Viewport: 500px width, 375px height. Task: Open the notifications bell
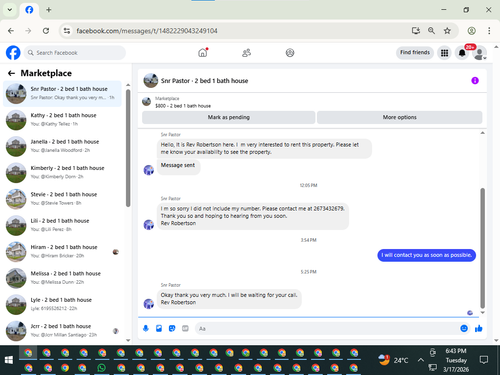click(462, 53)
